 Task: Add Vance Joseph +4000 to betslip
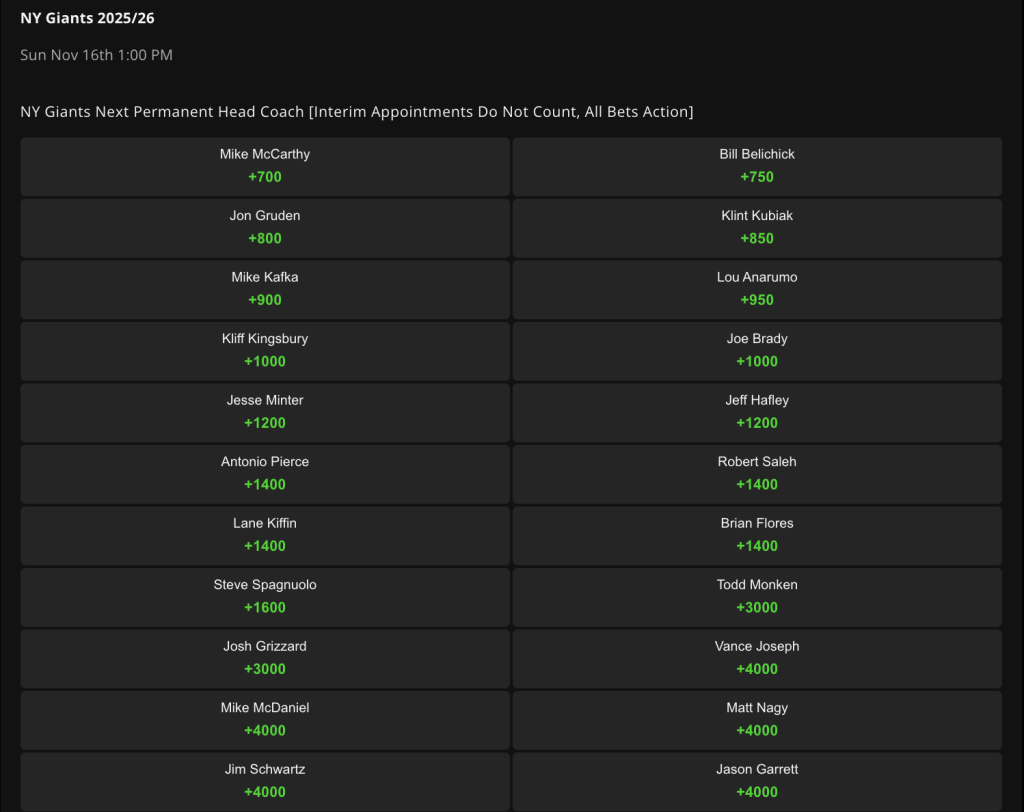pyautogui.click(x=757, y=658)
